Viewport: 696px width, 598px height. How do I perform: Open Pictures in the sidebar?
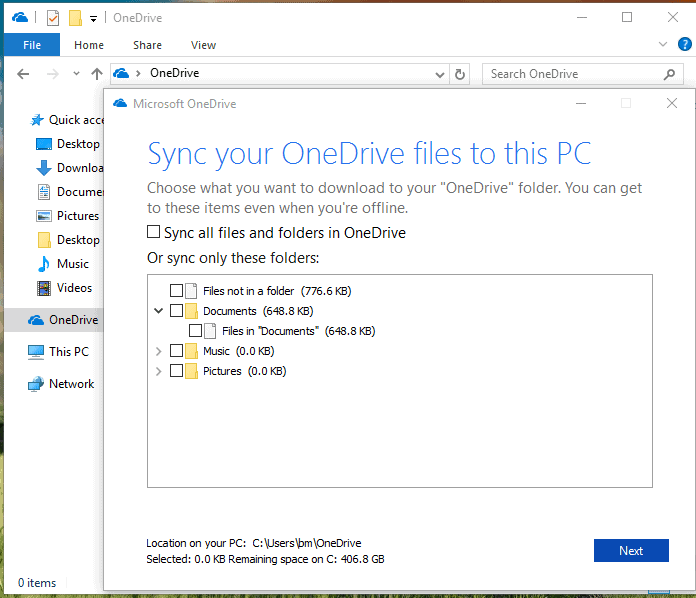(67, 216)
